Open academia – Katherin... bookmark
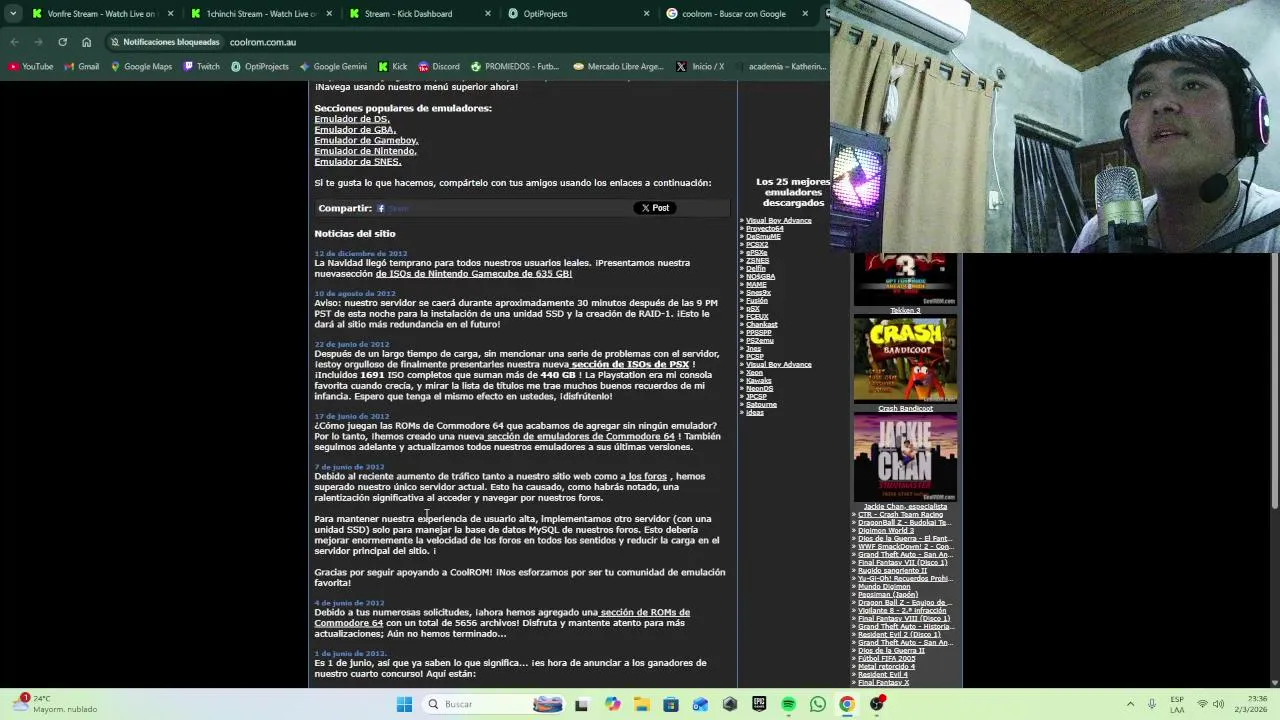Image resolution: width=1280 pixels, height=720 pixels. [780, 67]
